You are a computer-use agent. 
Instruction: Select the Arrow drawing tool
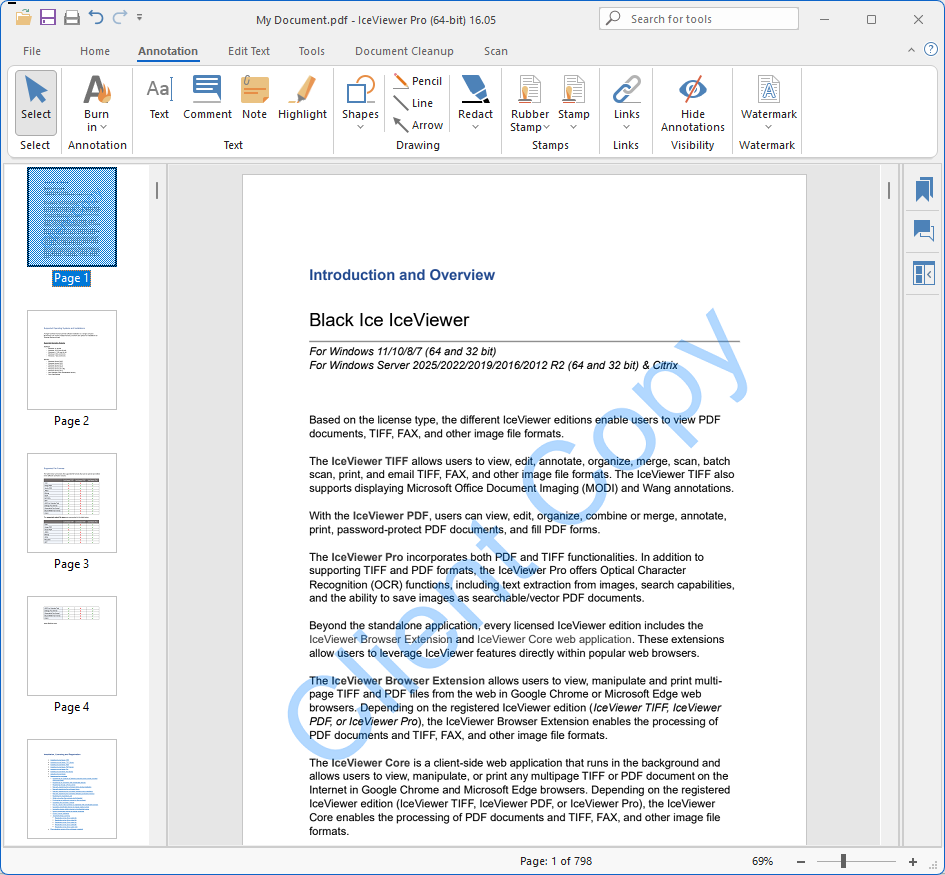[x=418, y=125]
